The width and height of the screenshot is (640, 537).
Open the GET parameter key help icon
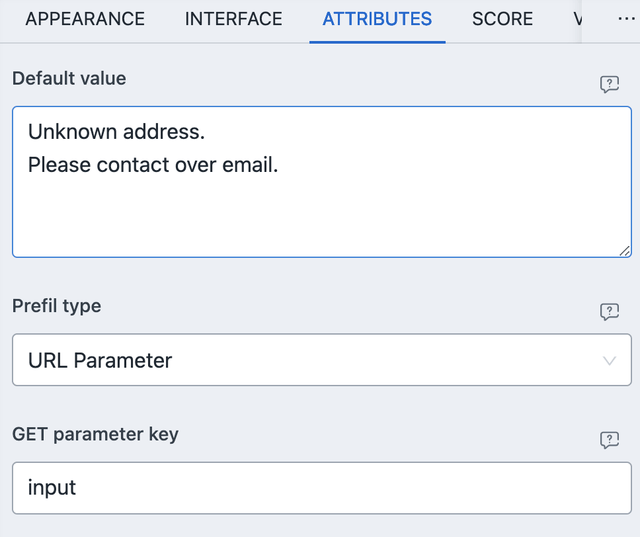(x=609, y=439)
